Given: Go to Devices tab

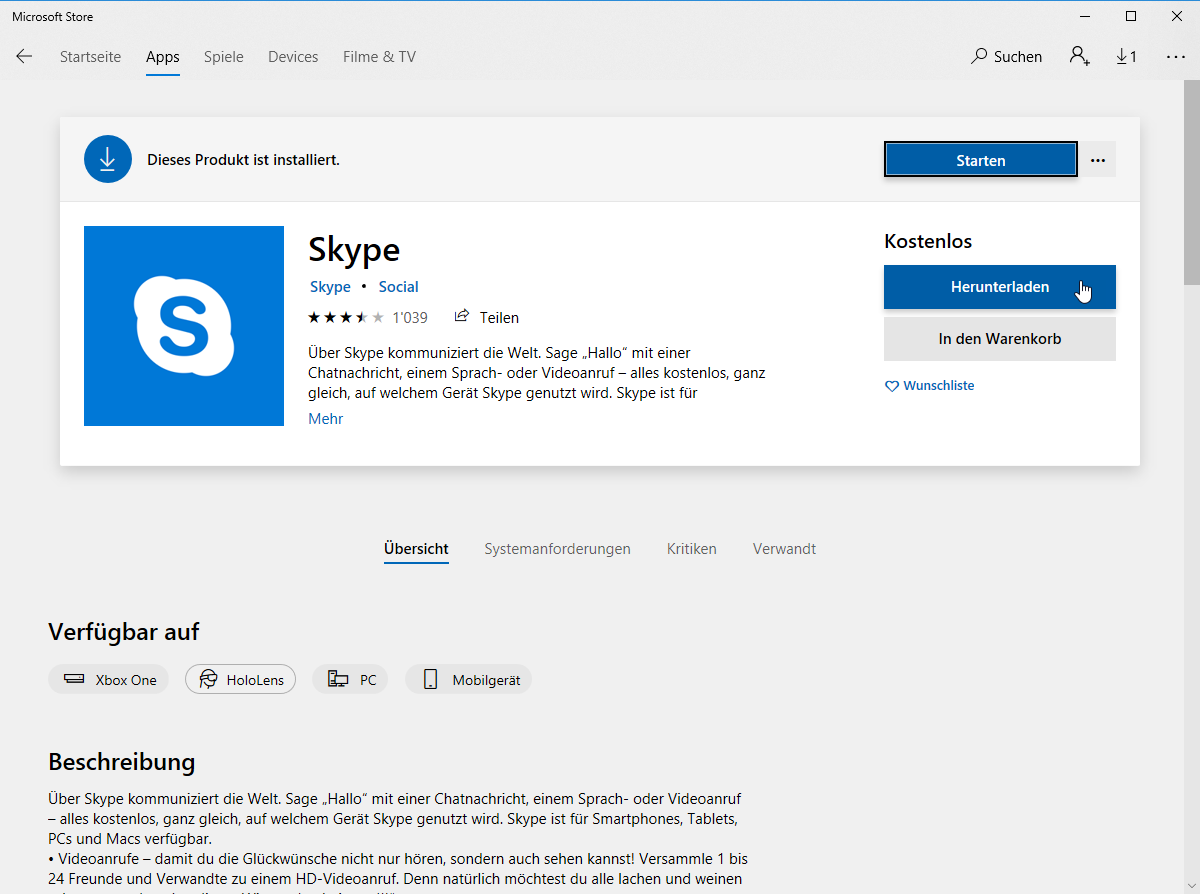Looking at the screenshot, I should (x=293, y=57).
